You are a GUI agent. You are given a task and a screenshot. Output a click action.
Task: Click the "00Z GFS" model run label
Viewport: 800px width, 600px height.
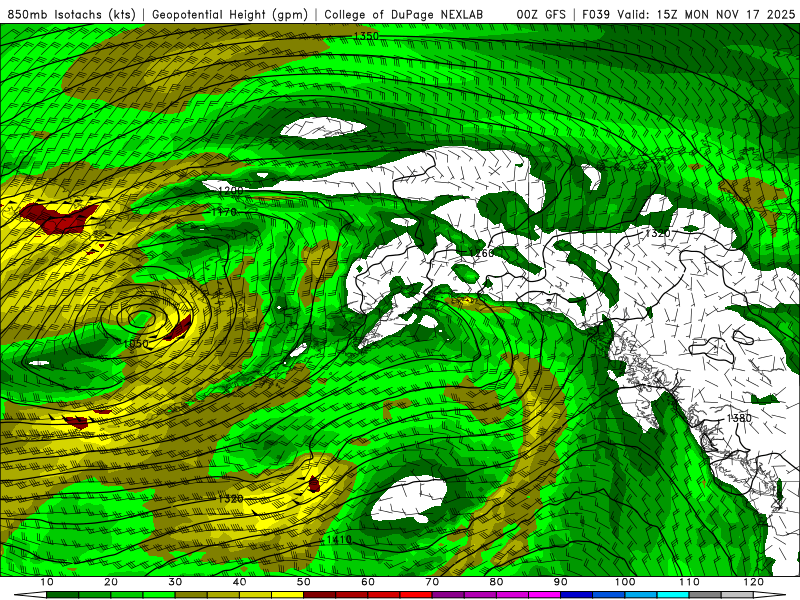pos(541,15)
